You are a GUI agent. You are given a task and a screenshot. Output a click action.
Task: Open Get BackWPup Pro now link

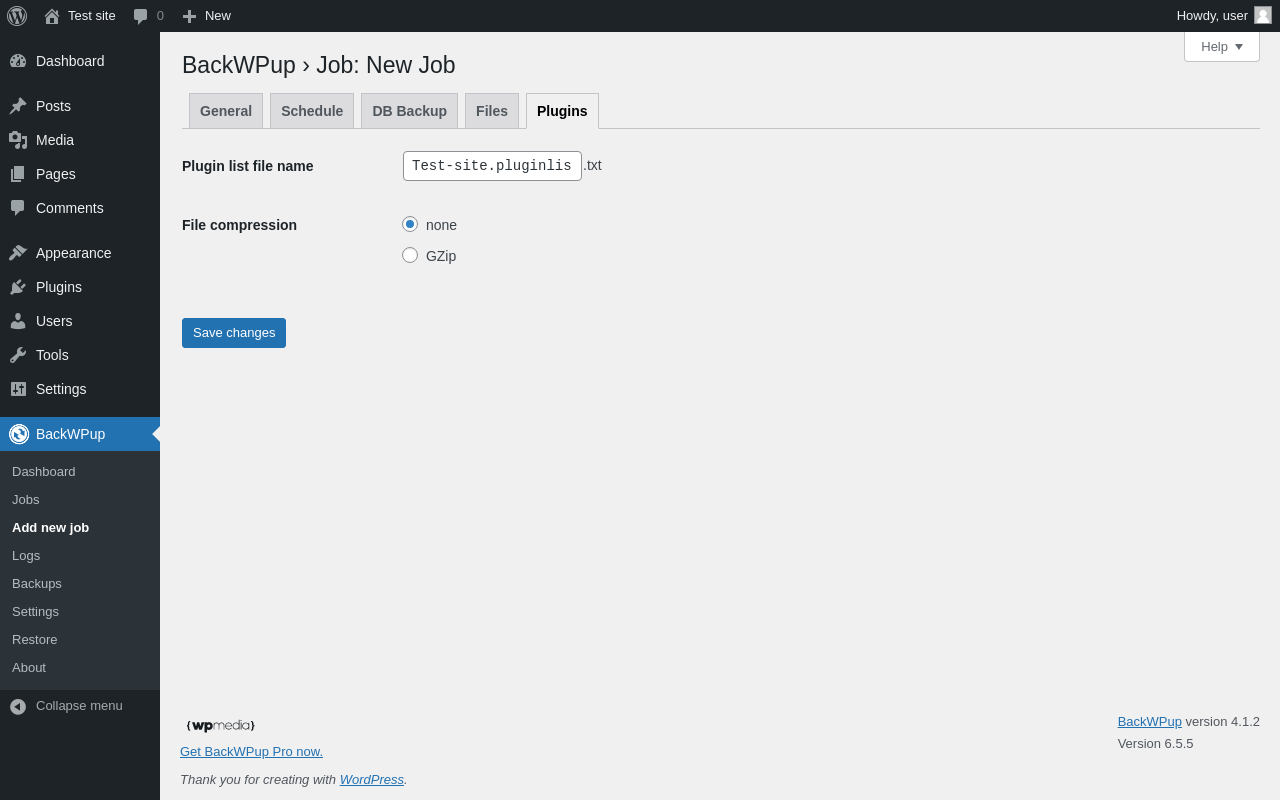click(x=251, y=751)
